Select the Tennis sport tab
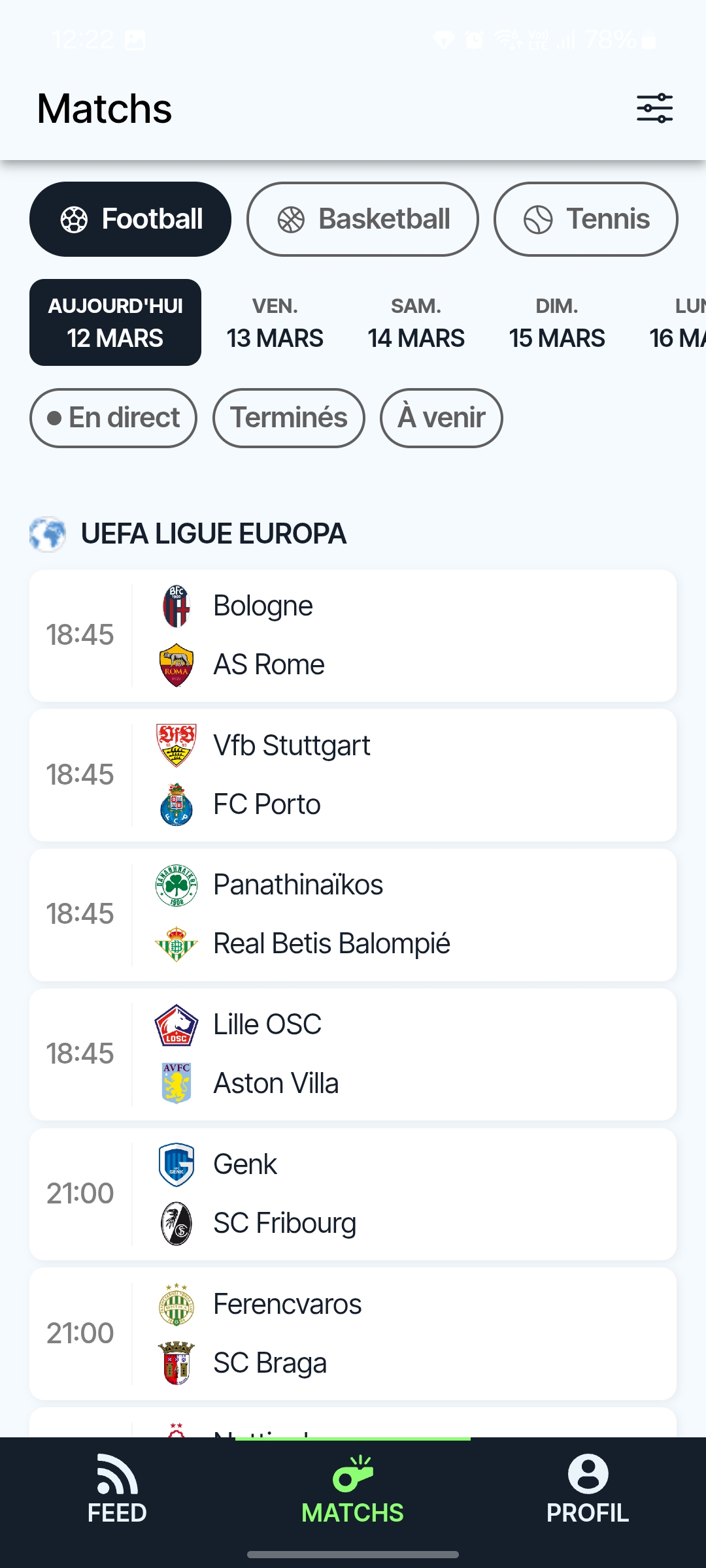Screen dimensions: 706x1568 pyautogui.click(x=586, y=219)
